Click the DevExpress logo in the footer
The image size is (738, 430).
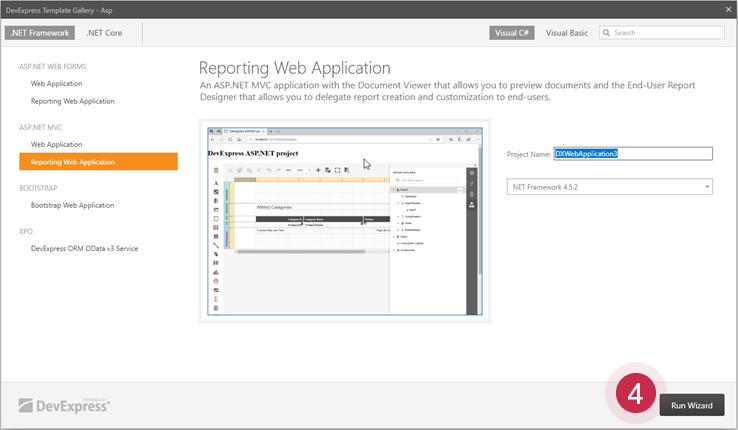tap(64, 406)
